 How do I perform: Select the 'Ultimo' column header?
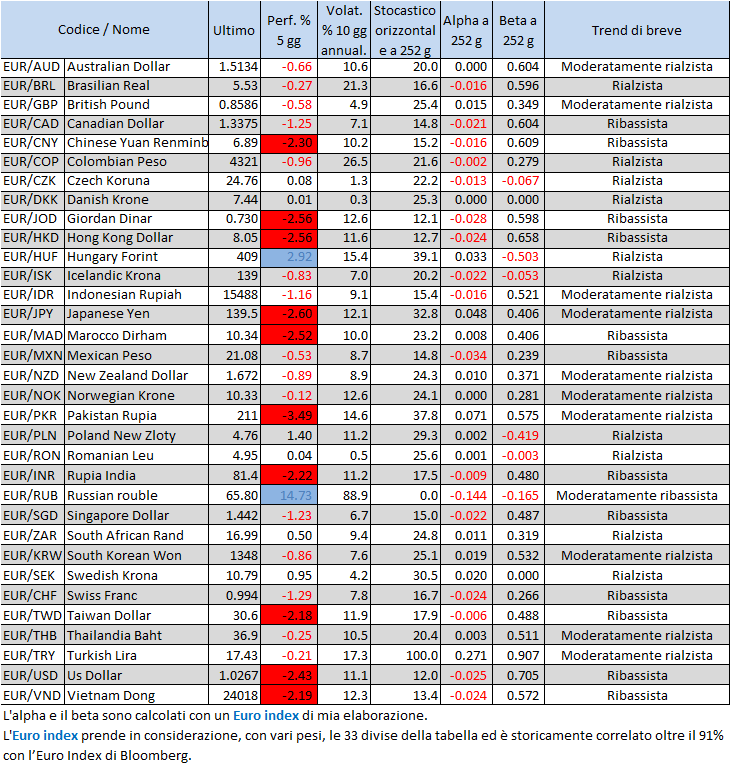coord(234,30)
